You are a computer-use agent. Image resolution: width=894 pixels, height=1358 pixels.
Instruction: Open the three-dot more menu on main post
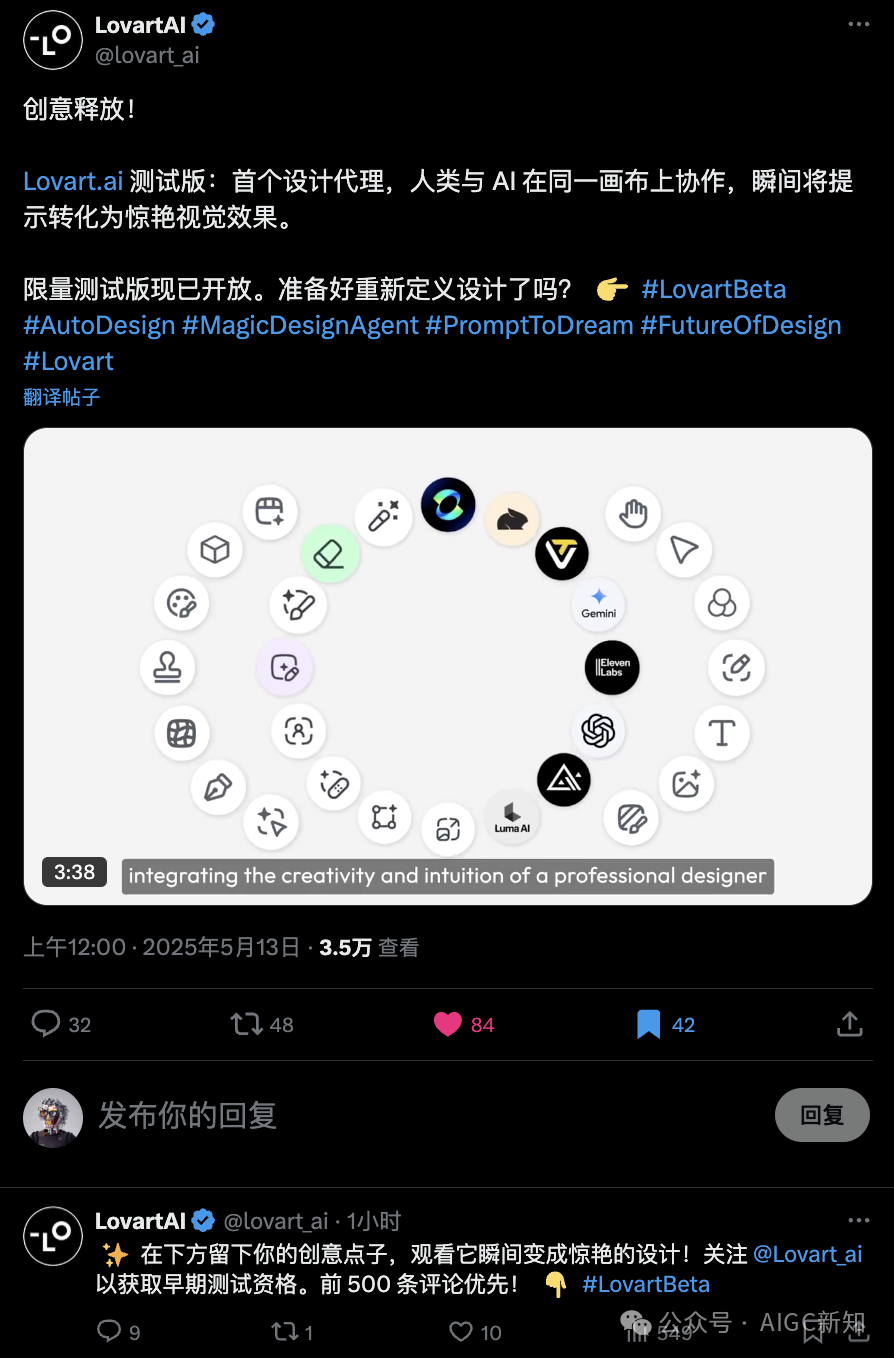pos(858,24)
